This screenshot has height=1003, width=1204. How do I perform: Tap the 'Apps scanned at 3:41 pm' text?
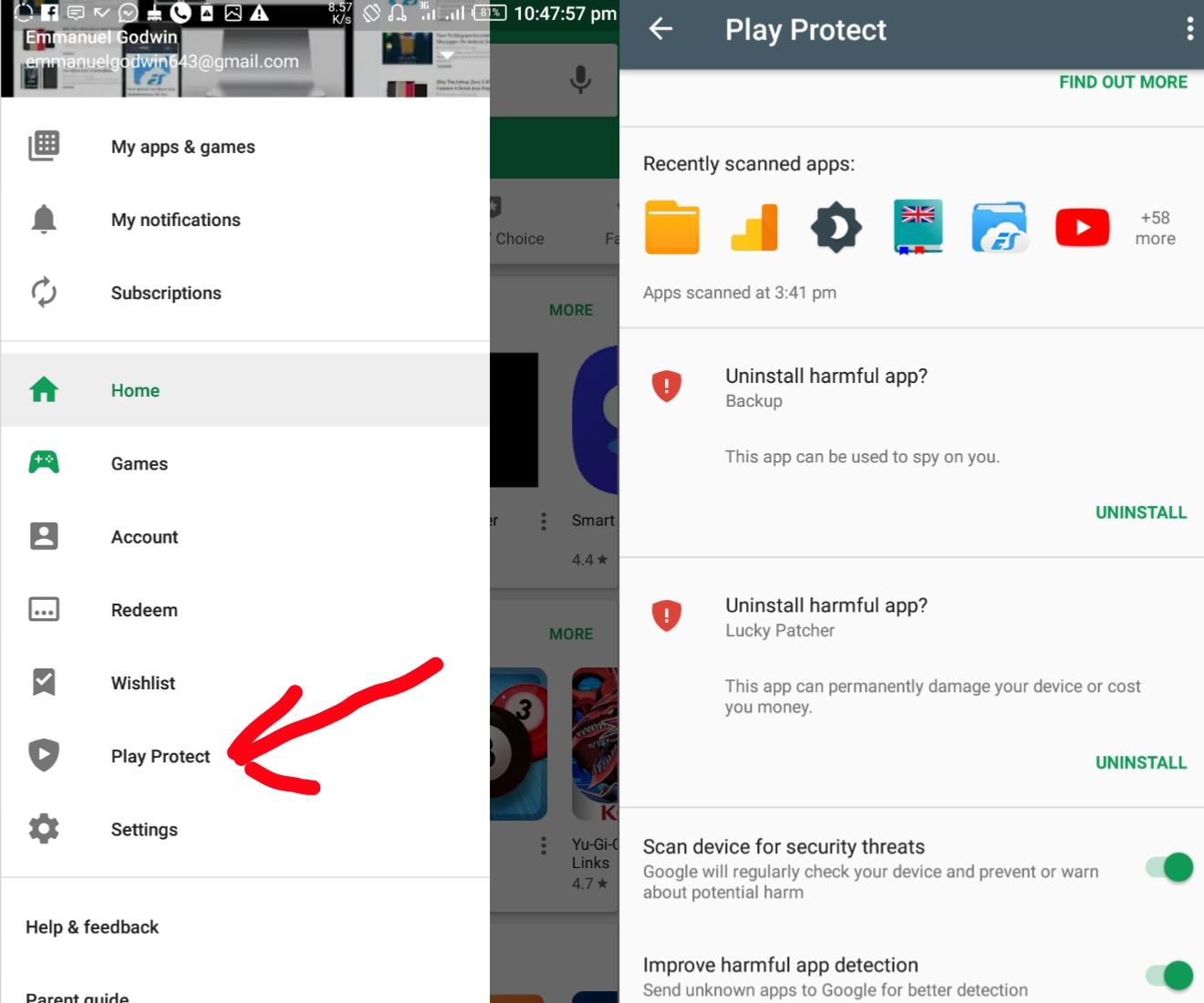[x=740, y=293]
